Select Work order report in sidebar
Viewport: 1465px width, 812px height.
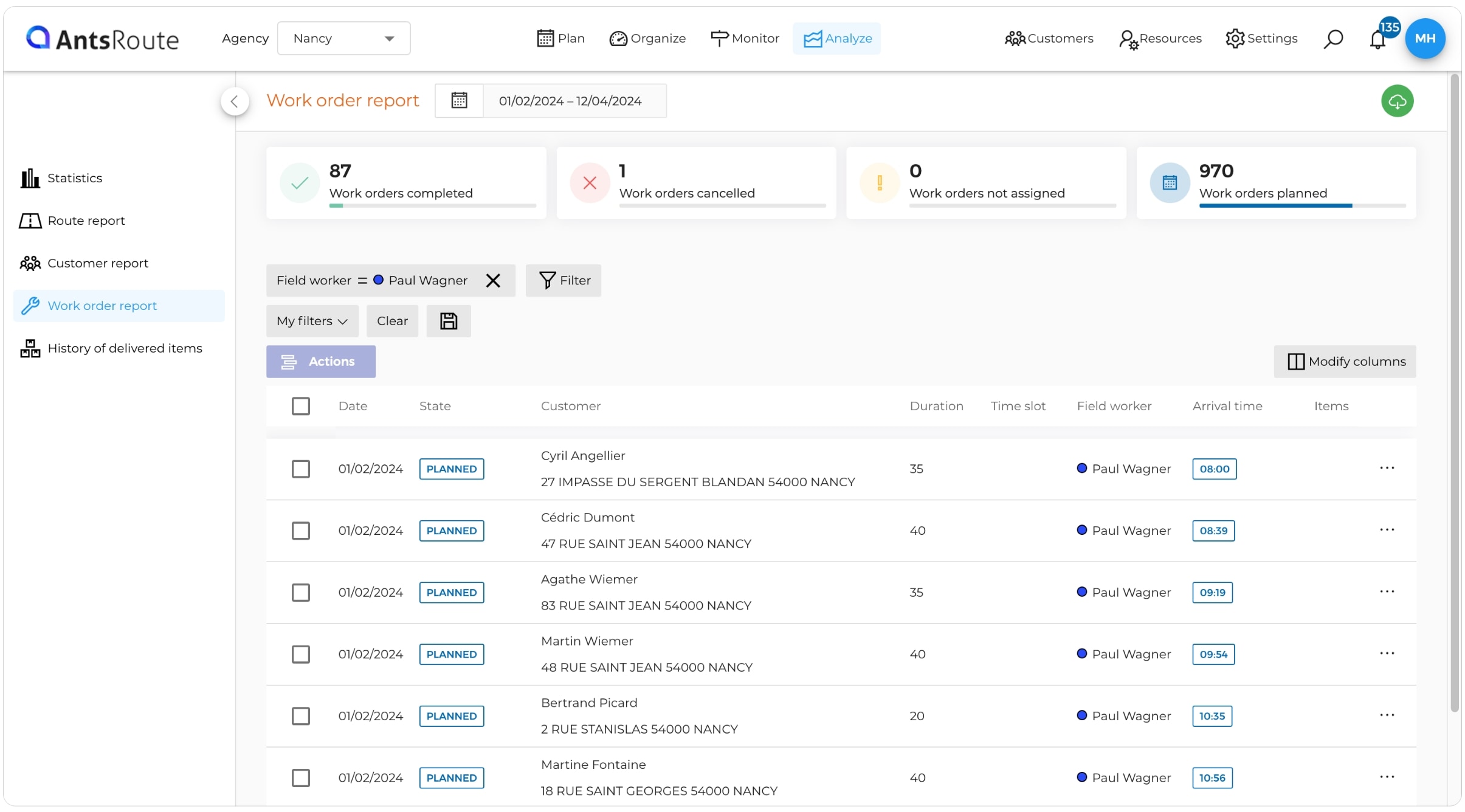[119, 306]
